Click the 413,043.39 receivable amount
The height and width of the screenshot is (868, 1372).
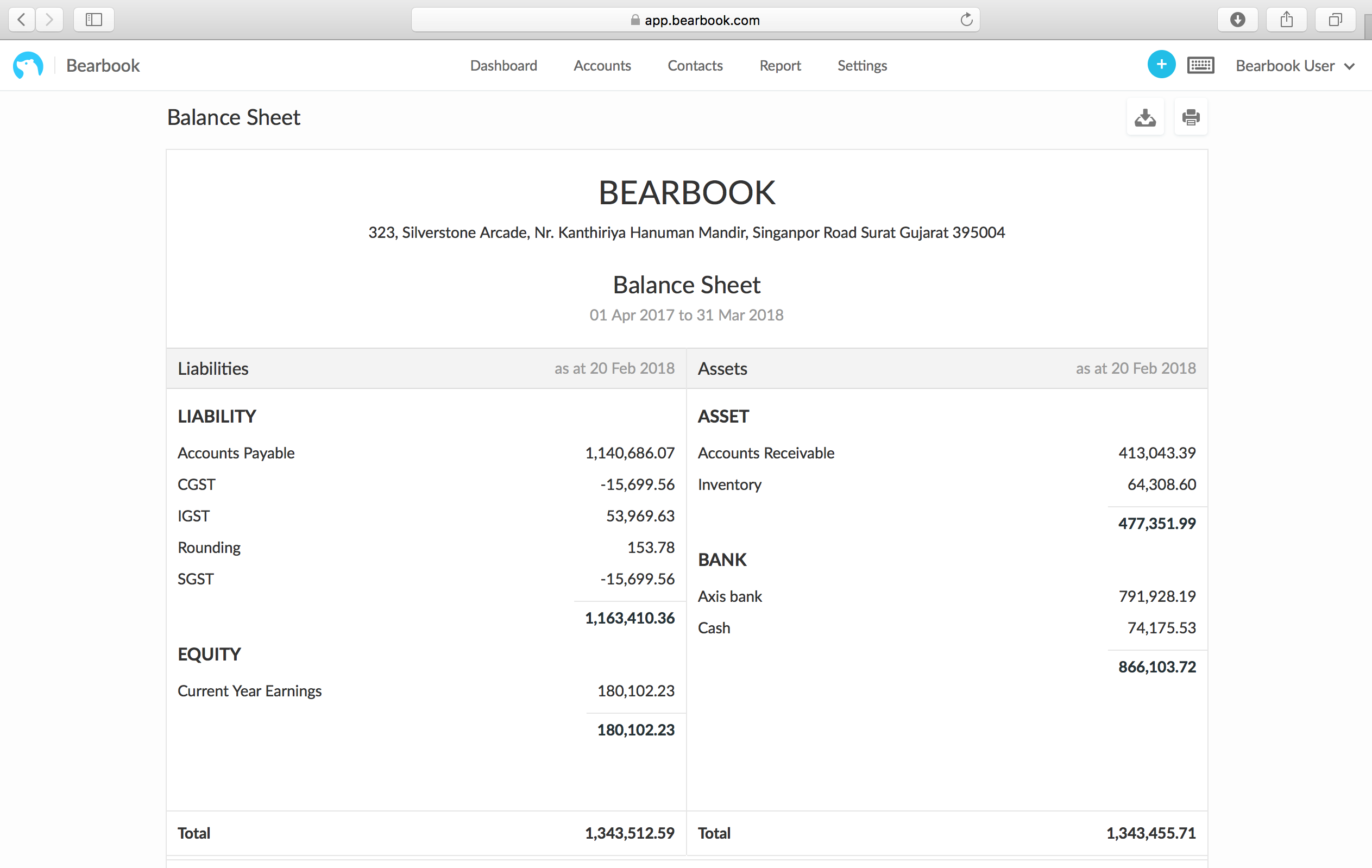tap(1156, 453)
